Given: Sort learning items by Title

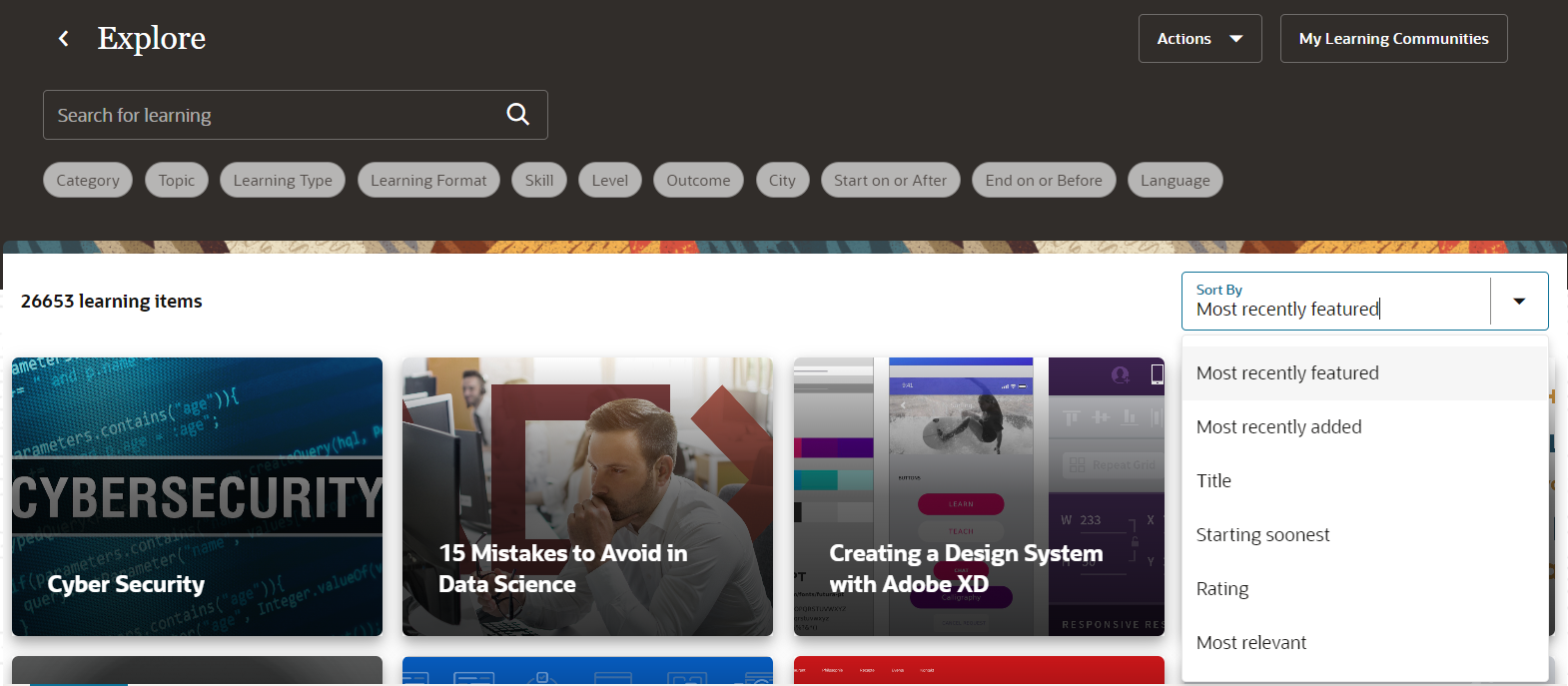Looking at the screenshot, I should (x=1364, y=481).
